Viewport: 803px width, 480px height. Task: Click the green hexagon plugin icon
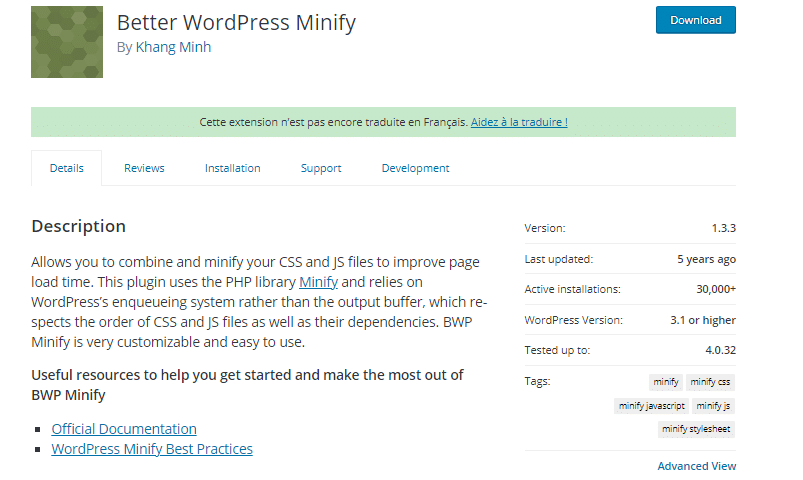pyautogui.click(x=67, y=42)
